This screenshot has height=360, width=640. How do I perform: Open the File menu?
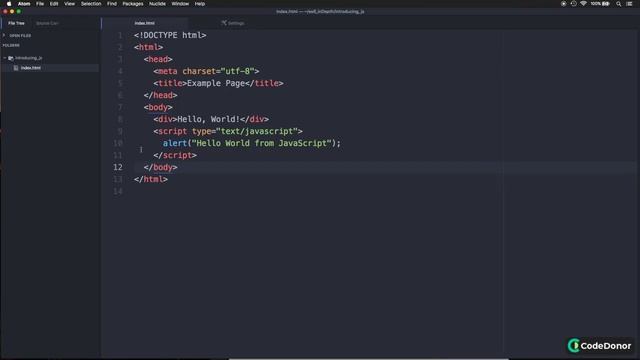(40, 4)
